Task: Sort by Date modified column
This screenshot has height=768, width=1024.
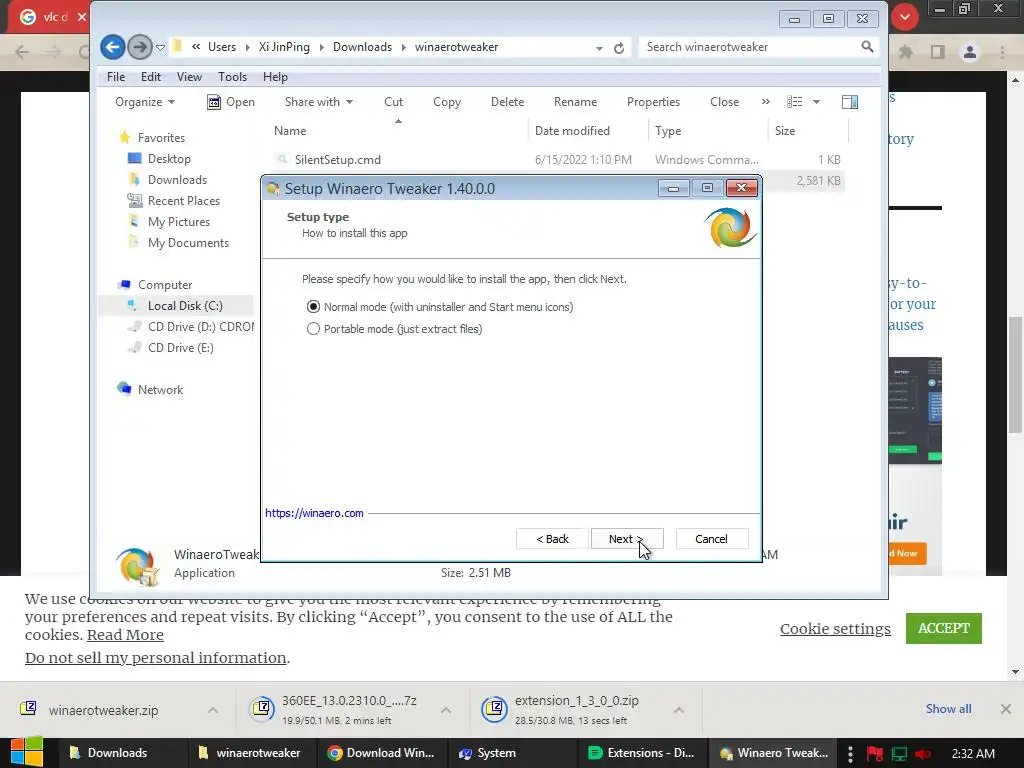Action: point(588,131)
